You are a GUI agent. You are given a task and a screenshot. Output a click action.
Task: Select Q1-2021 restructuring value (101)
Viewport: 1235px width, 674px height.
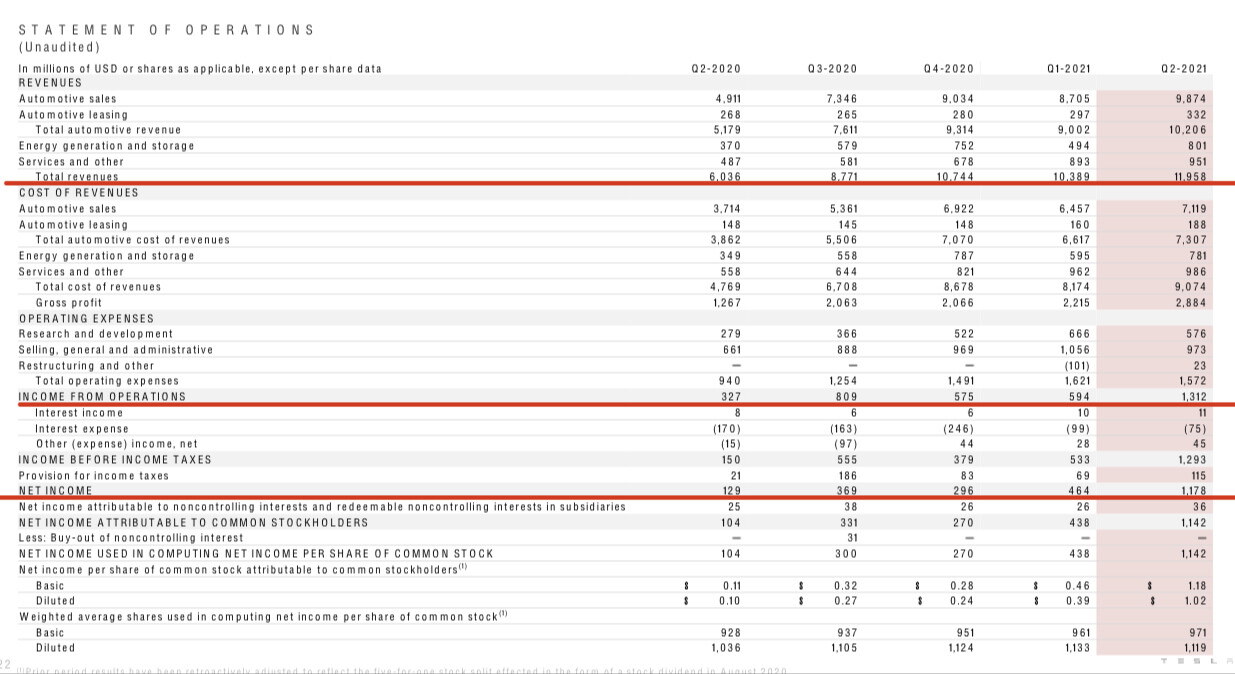click(1077, 365)
